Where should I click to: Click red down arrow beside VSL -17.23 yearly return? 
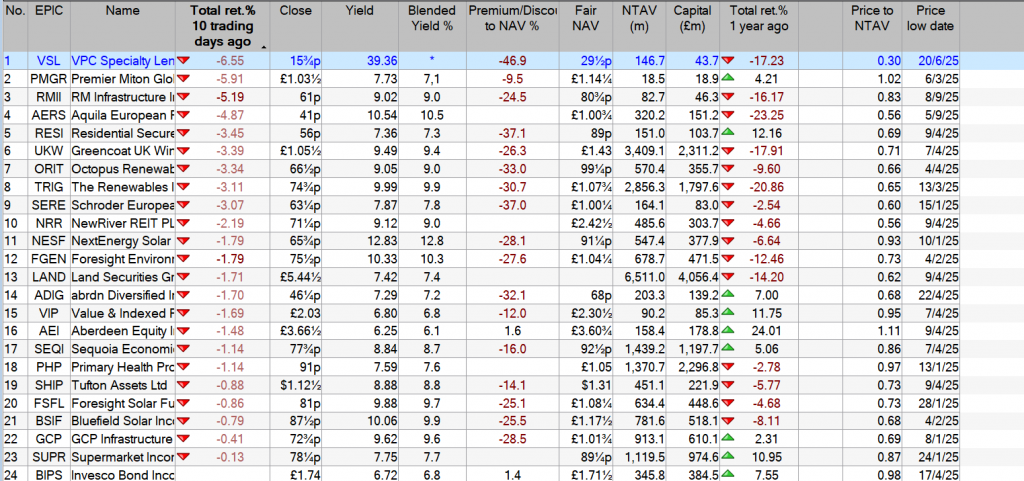[726, 61]
